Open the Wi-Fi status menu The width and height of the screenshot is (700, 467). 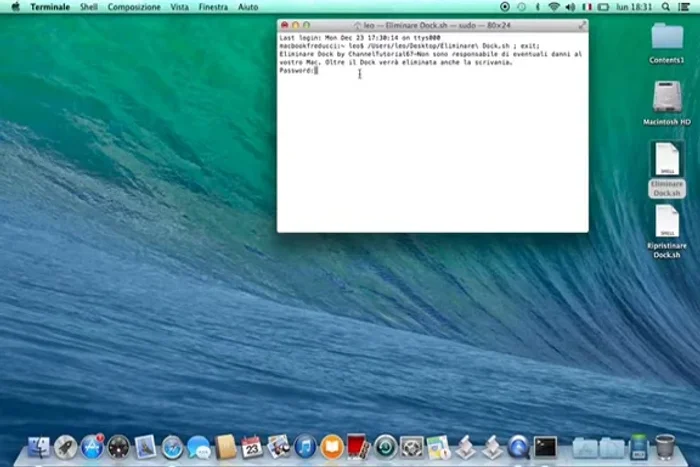pos(554,7)
